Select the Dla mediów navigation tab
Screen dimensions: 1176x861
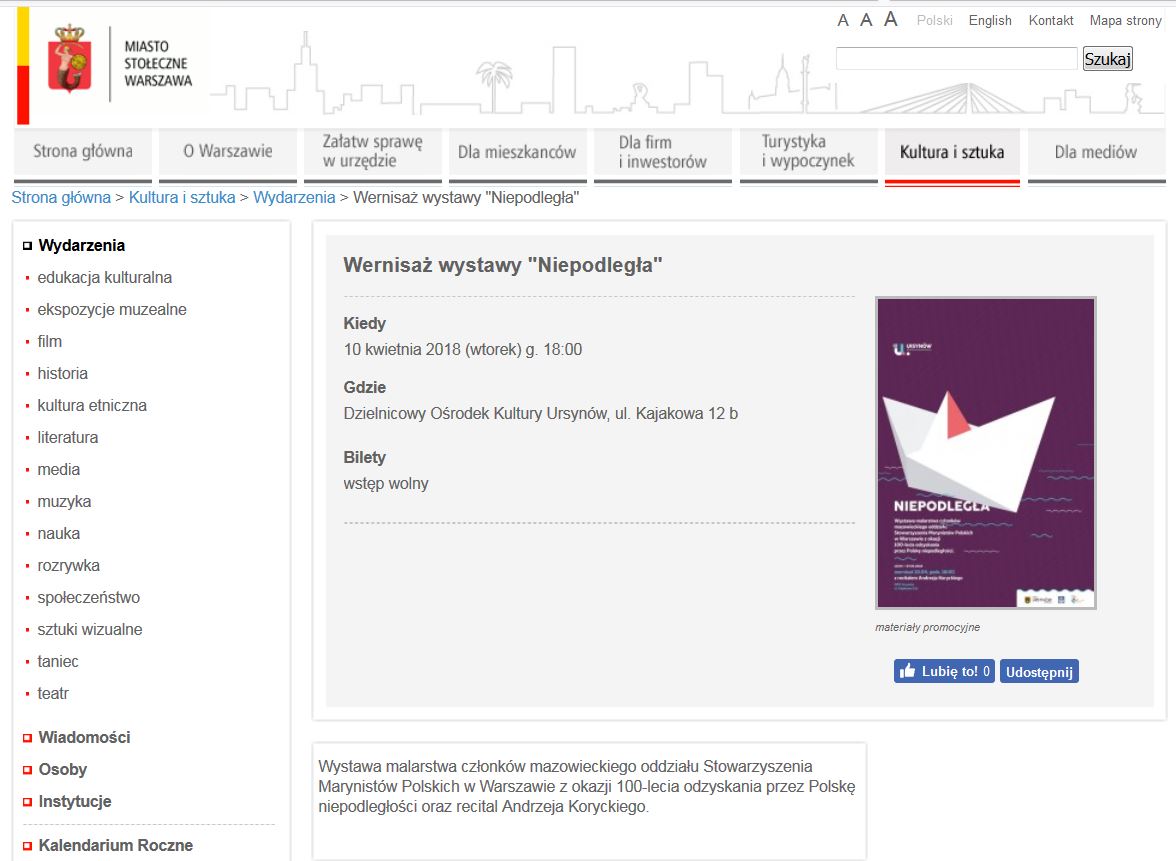pos(1095,152)
